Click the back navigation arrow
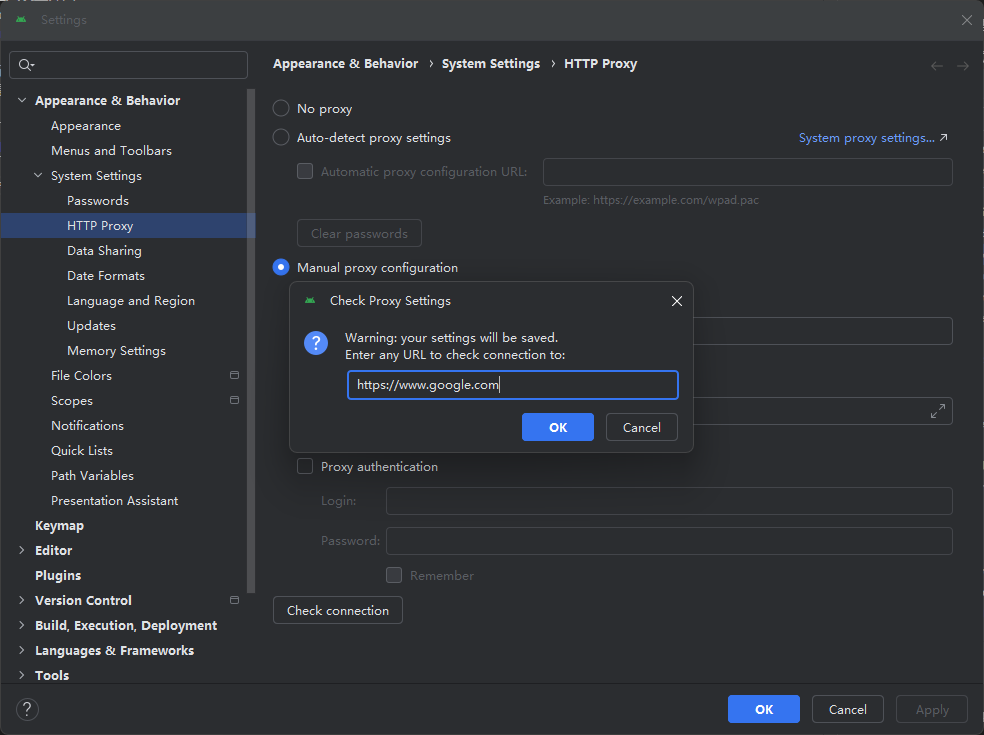The image size is (984, 735). click(937, 65)
